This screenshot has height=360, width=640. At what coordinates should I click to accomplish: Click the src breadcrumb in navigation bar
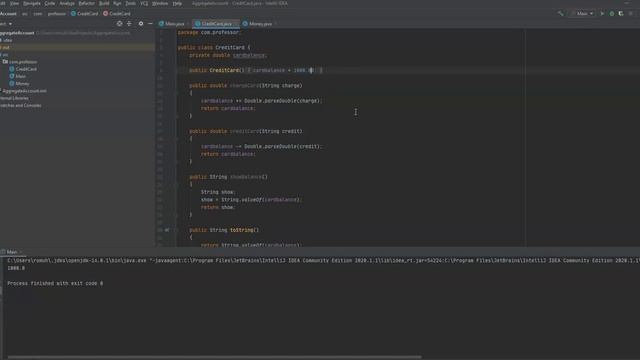25,13
